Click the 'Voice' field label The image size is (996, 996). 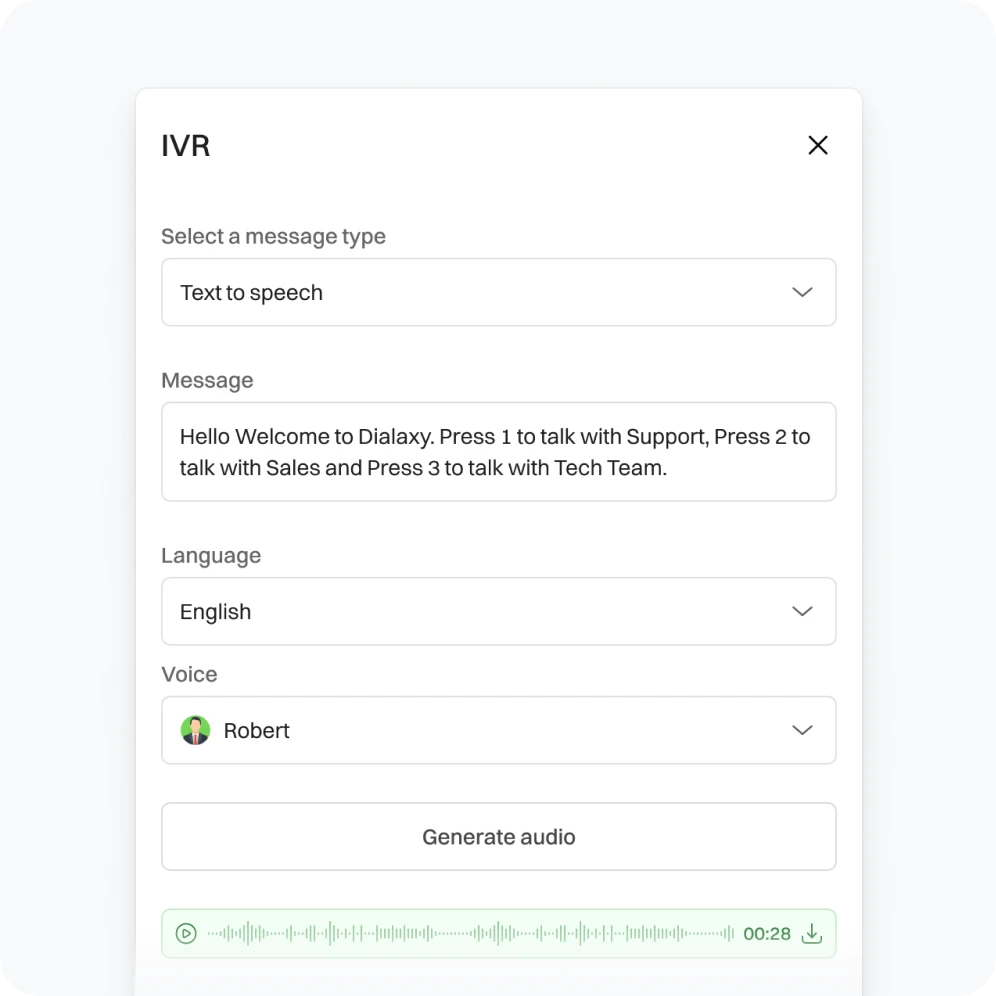point(189,674)
